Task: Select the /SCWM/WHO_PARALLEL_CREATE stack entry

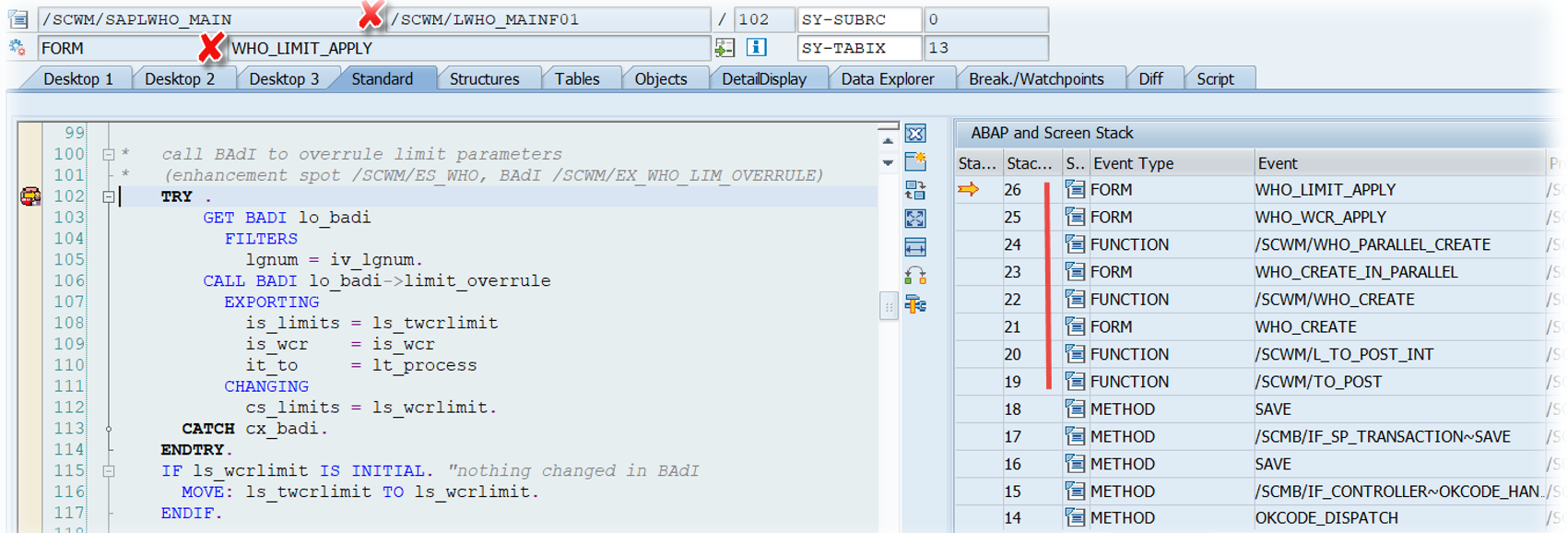Action: point(1373,244)
